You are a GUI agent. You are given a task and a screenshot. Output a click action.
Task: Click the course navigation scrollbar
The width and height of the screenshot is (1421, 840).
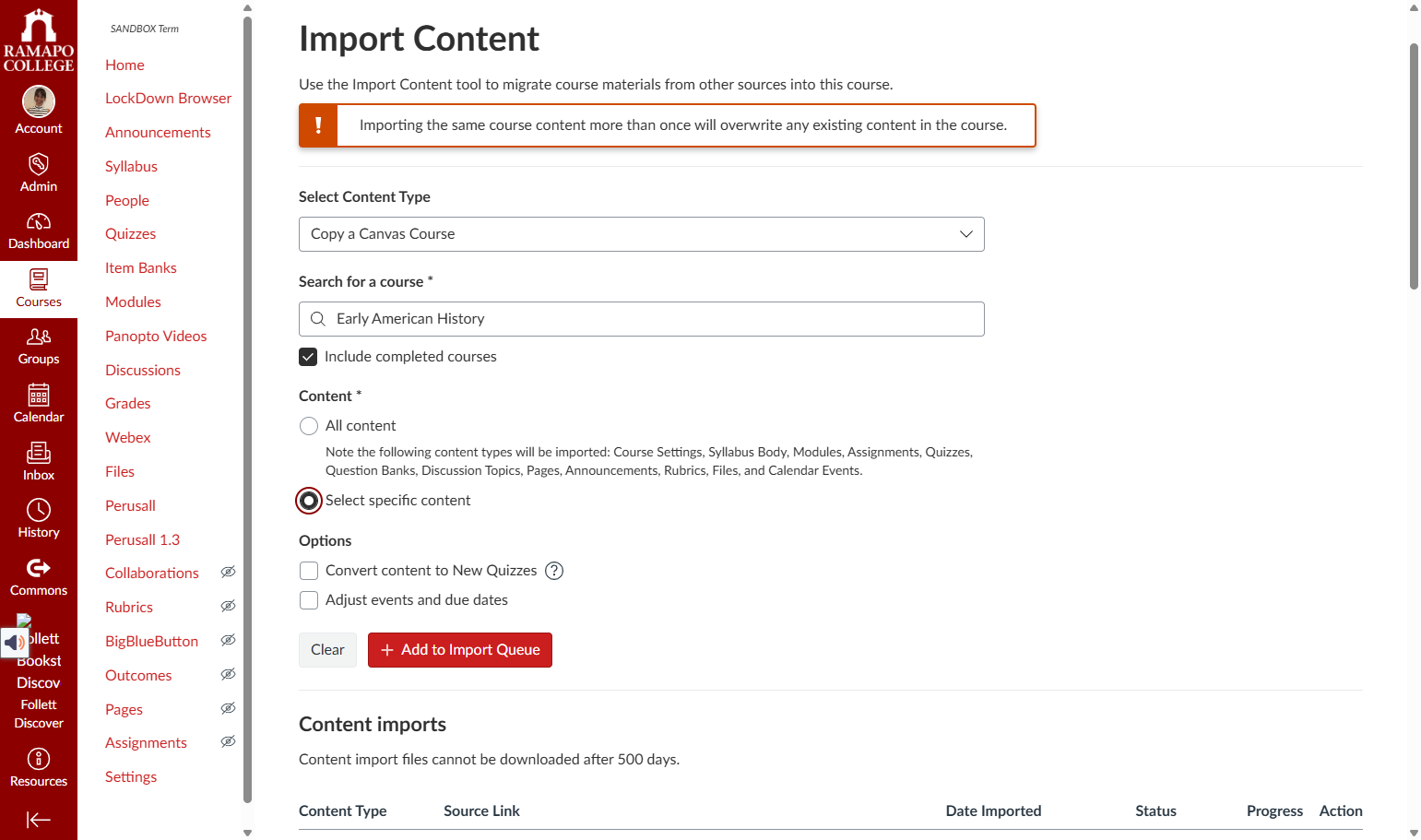[247, 409]
